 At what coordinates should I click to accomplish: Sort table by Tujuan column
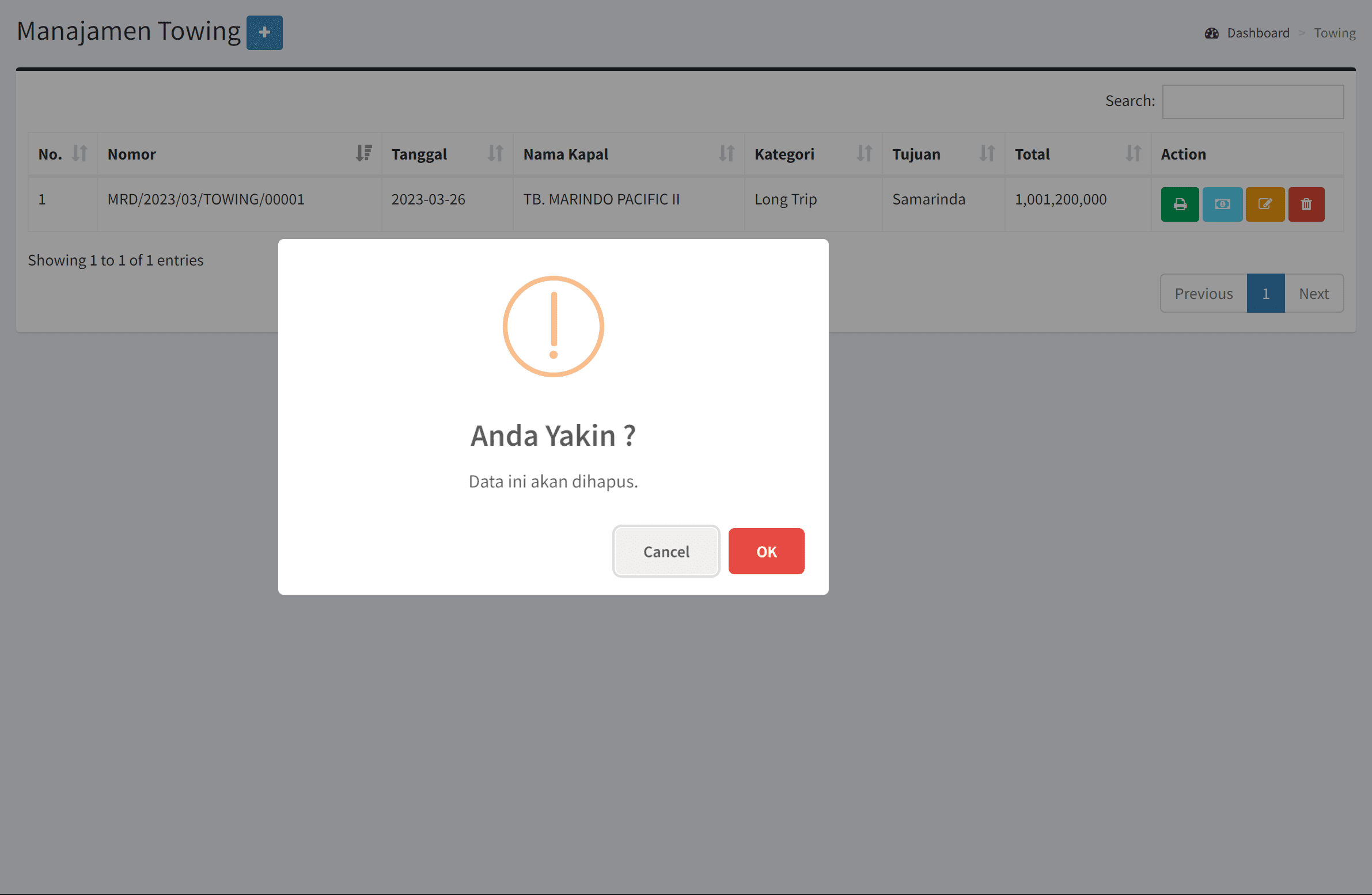[x=986, y=153]
